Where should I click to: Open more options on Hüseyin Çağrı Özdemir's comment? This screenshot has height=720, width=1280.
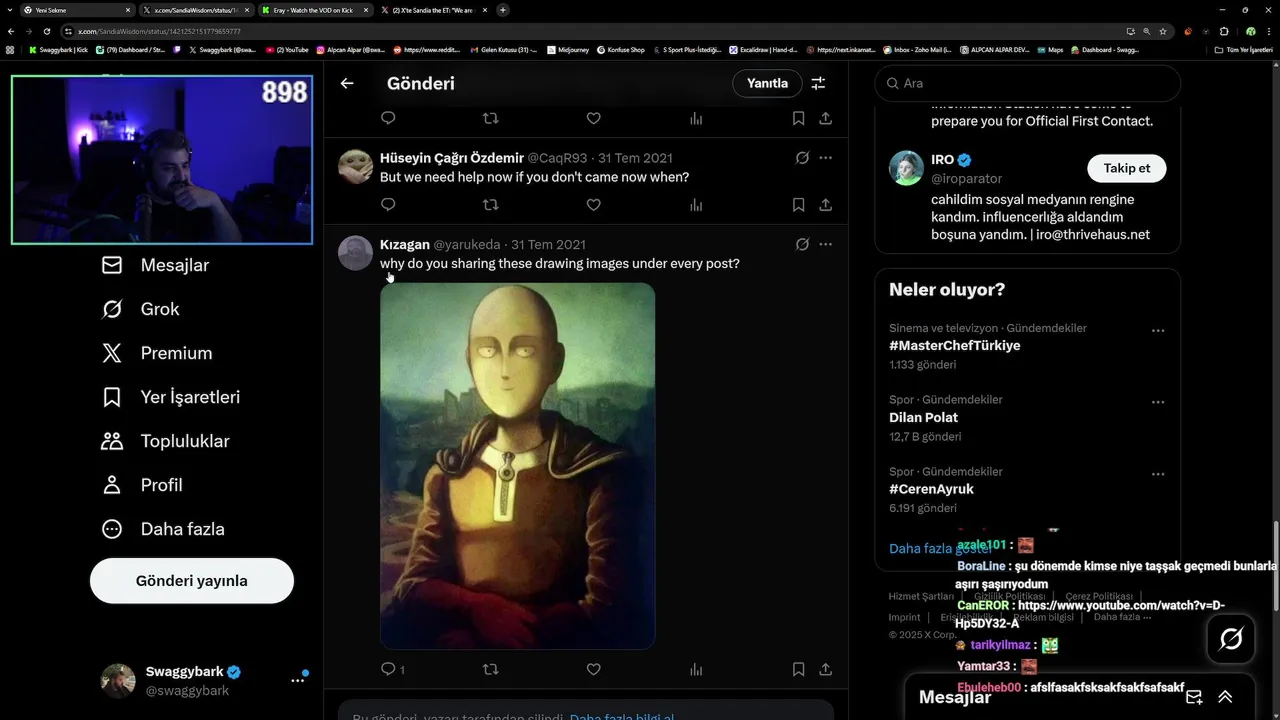(x=825, y=158)
